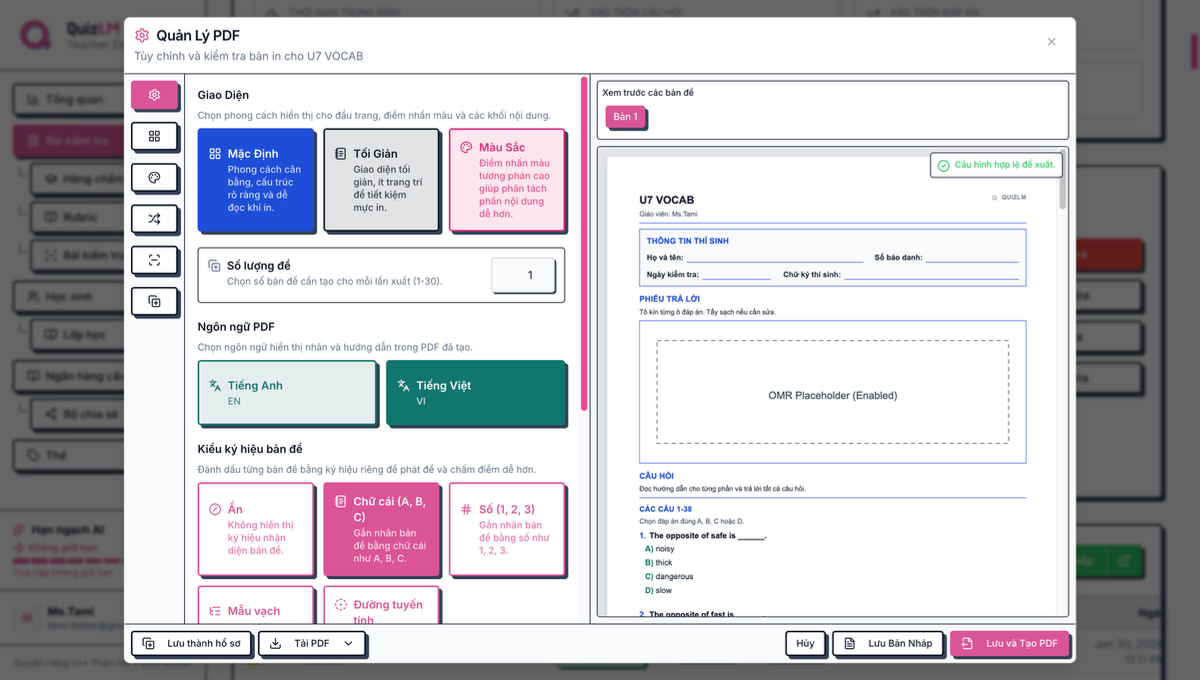
Task: Open the OMR scan frame panel icon
Action: (x=155, y=260)
